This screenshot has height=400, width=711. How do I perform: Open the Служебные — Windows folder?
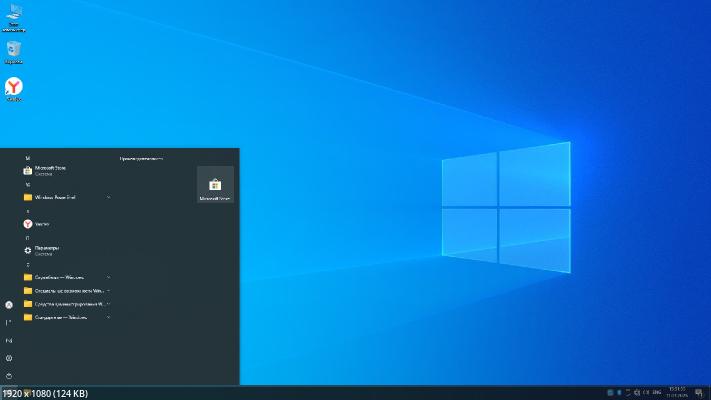[67, 277]
